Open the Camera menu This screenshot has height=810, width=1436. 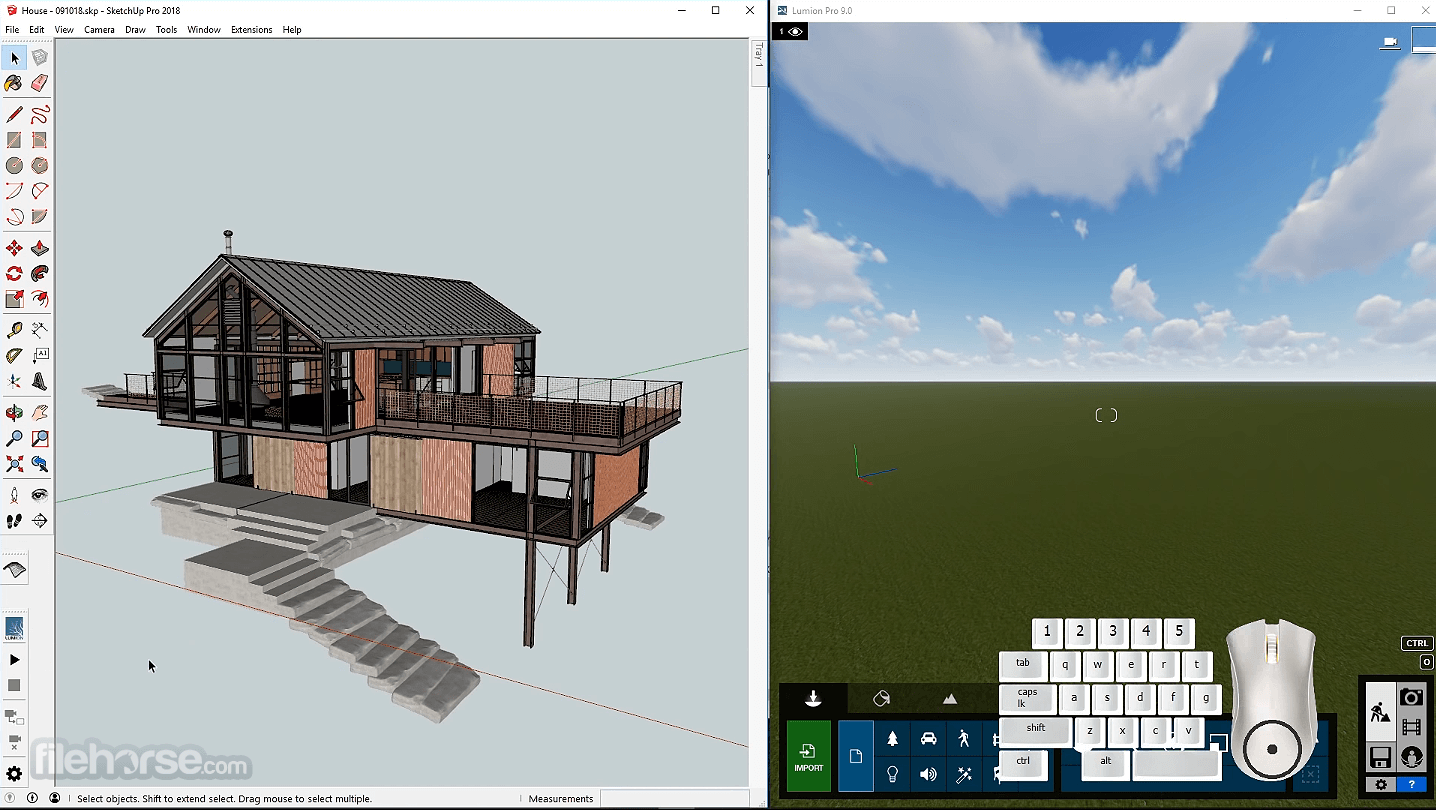coord(99,30)
